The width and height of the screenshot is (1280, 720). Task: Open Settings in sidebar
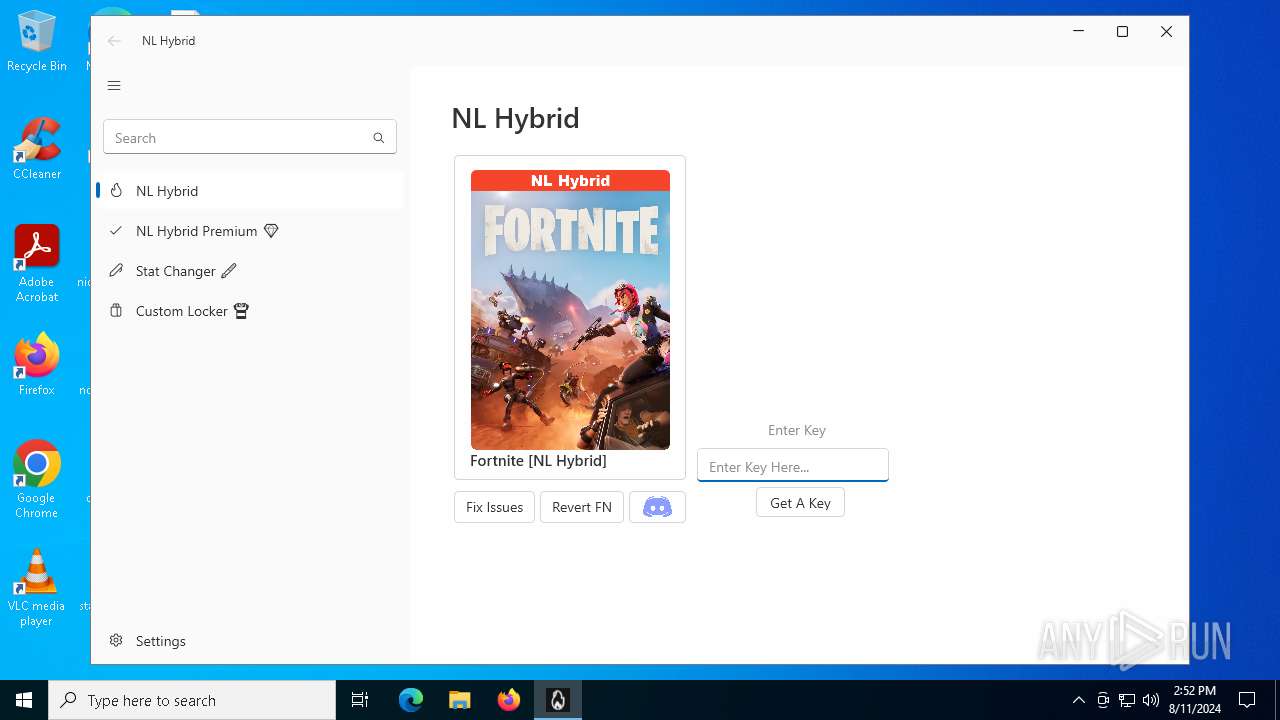(x=250, y=641)
